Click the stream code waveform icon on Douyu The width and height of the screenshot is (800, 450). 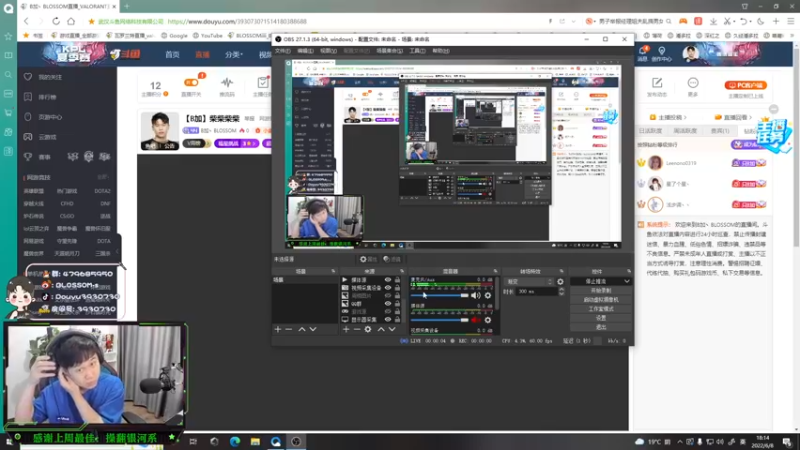[227, 83]
